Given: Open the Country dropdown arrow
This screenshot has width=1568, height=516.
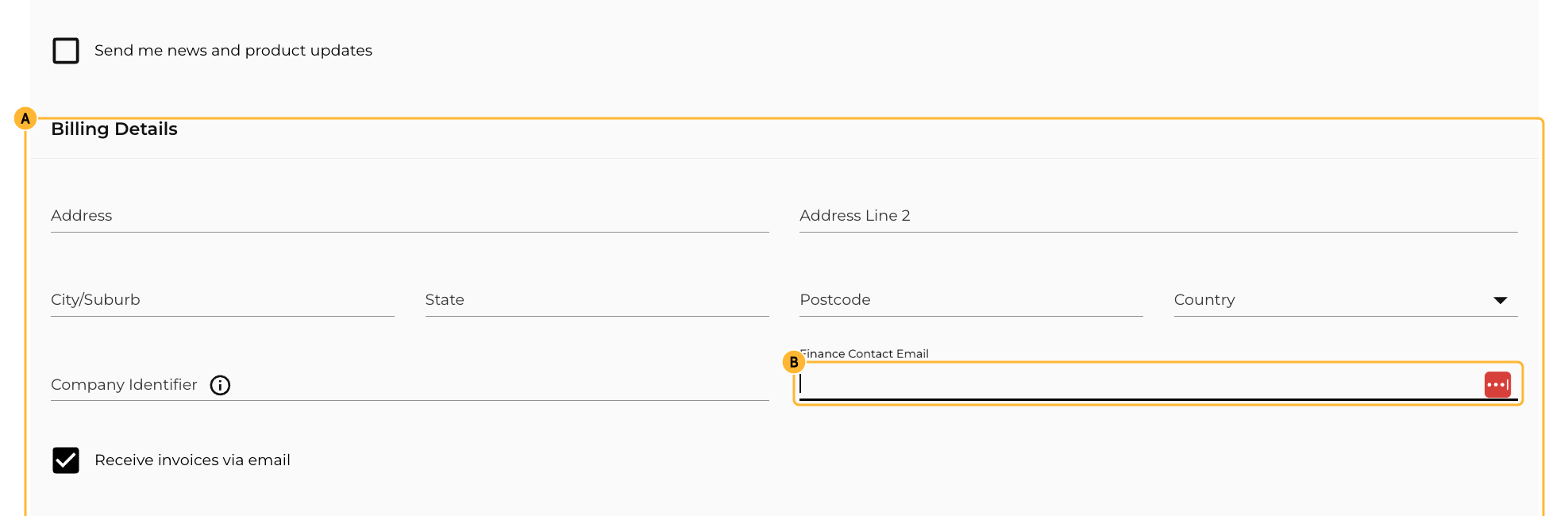Looking at the screenshot, I should pyautogui.click(x=1500, y=300).
